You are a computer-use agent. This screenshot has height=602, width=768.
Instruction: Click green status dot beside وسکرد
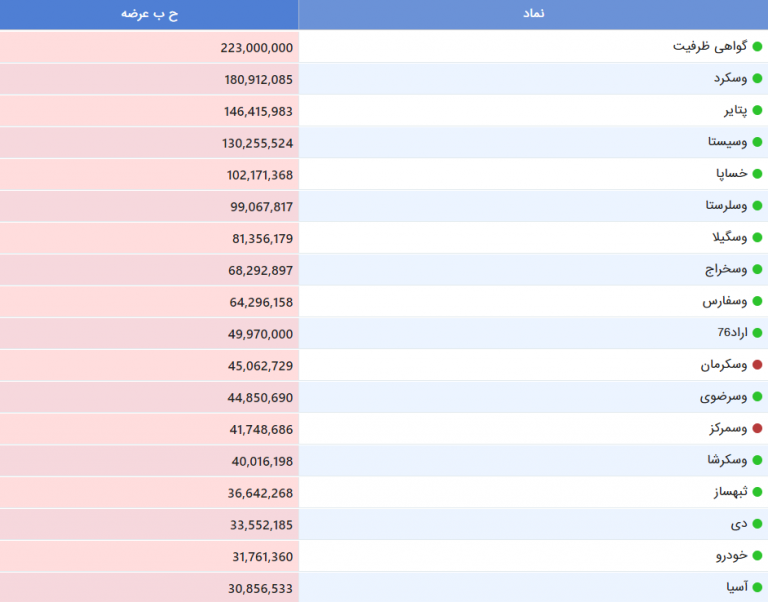757,79
